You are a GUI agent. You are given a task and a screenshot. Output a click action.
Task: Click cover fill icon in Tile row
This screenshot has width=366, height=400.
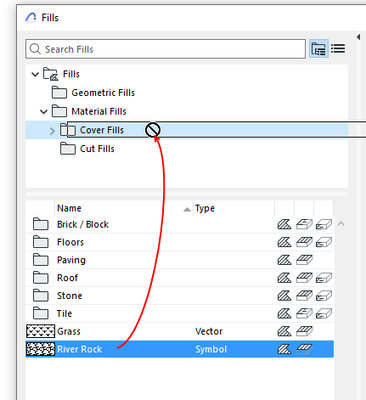(304, 313)
